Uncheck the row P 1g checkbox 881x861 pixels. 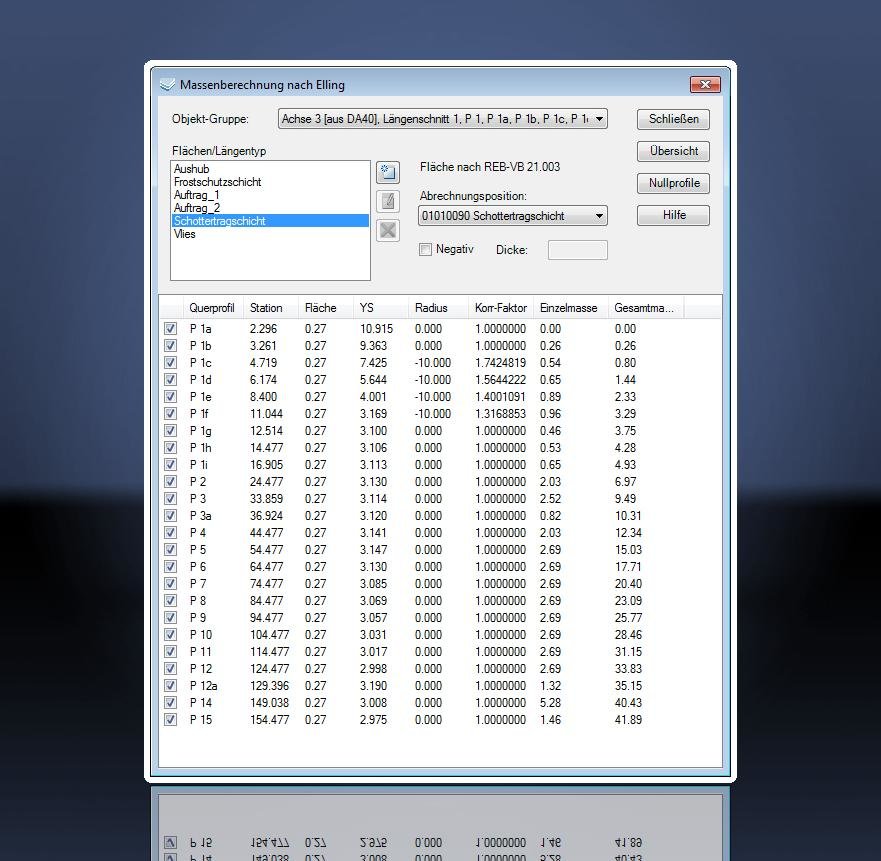pos(170,430)
